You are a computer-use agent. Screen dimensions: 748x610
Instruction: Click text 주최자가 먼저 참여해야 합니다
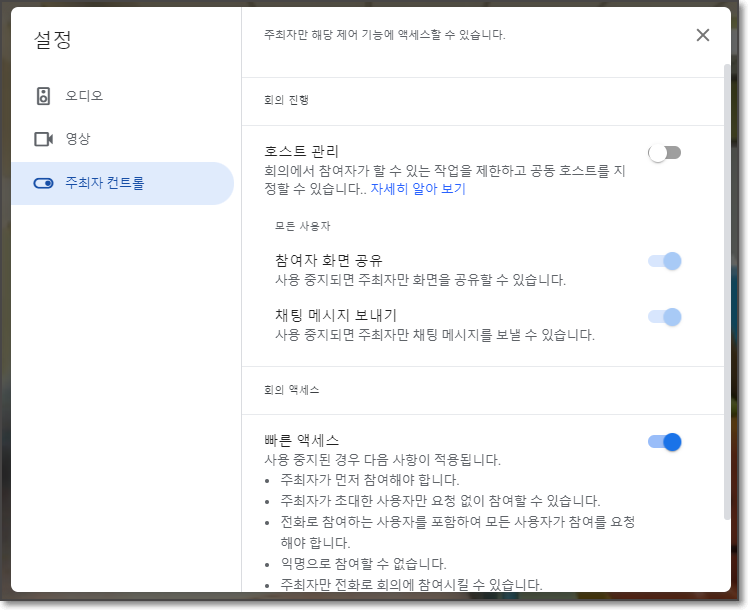370,480
